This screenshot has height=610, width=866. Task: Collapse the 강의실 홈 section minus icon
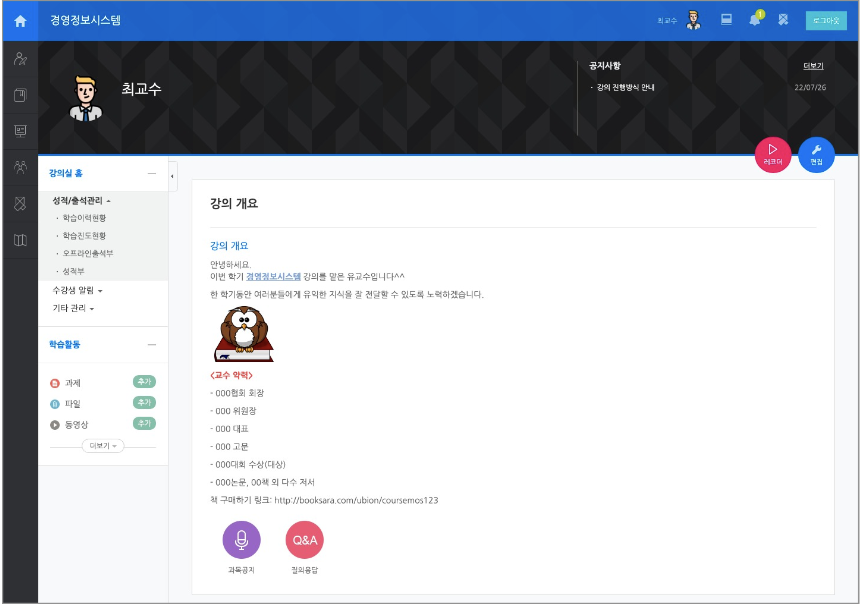tap(152, 173)
